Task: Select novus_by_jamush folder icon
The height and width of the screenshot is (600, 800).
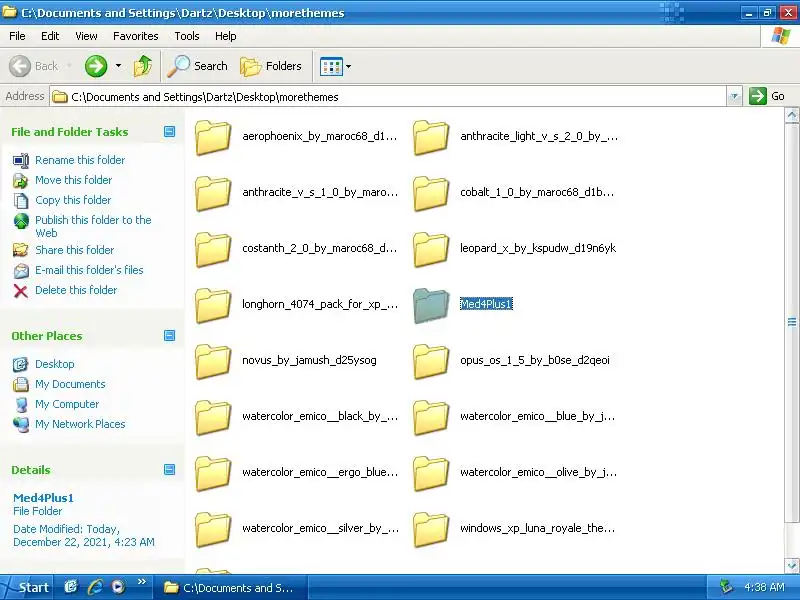Action: point(213,361)
